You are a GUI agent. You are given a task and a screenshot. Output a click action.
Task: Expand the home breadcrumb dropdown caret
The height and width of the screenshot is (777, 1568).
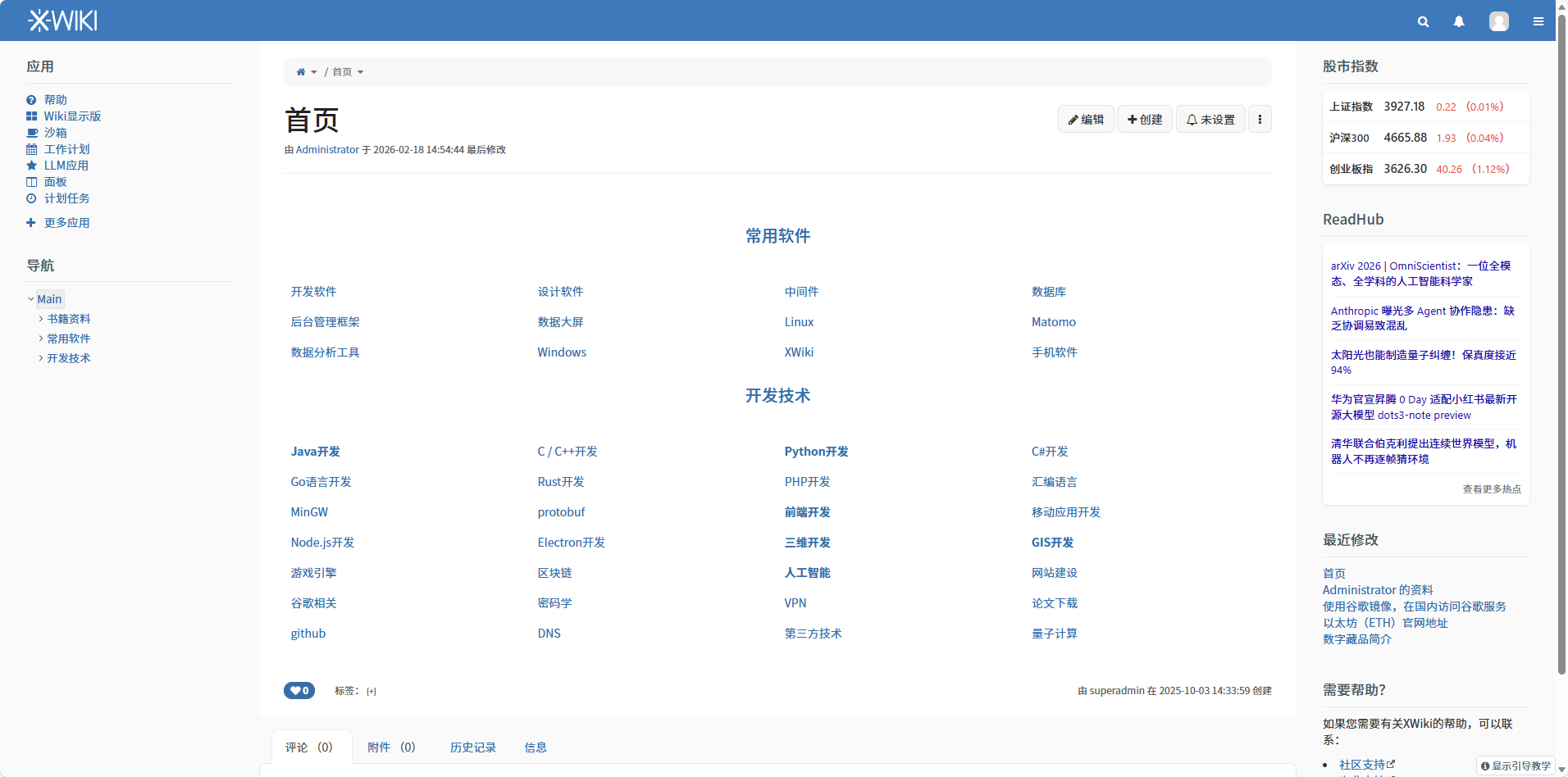(x=313, y=72)
